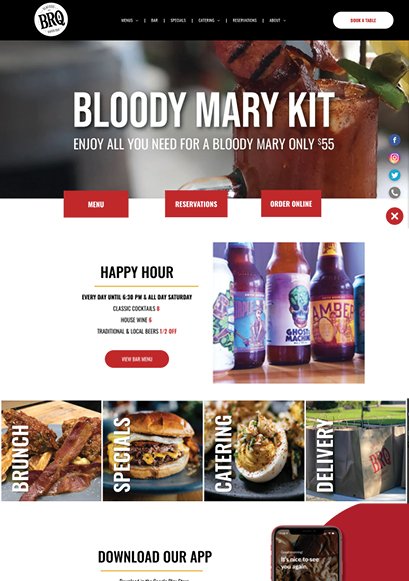The image size is (409, 581).
Task: Open the Delivery image tile
Action: click(356, 451)
